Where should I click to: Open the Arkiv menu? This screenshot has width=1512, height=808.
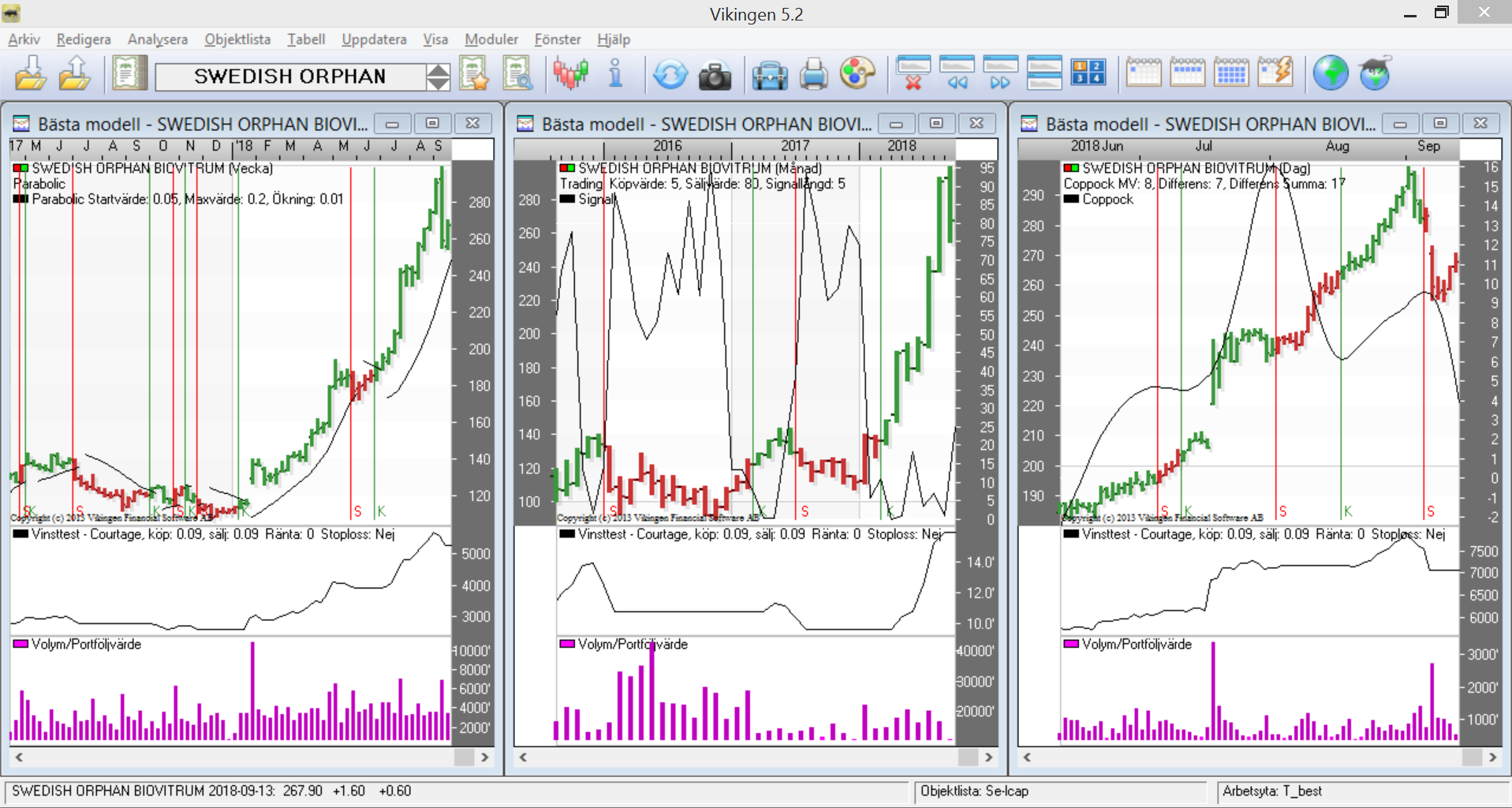(24, 39)
